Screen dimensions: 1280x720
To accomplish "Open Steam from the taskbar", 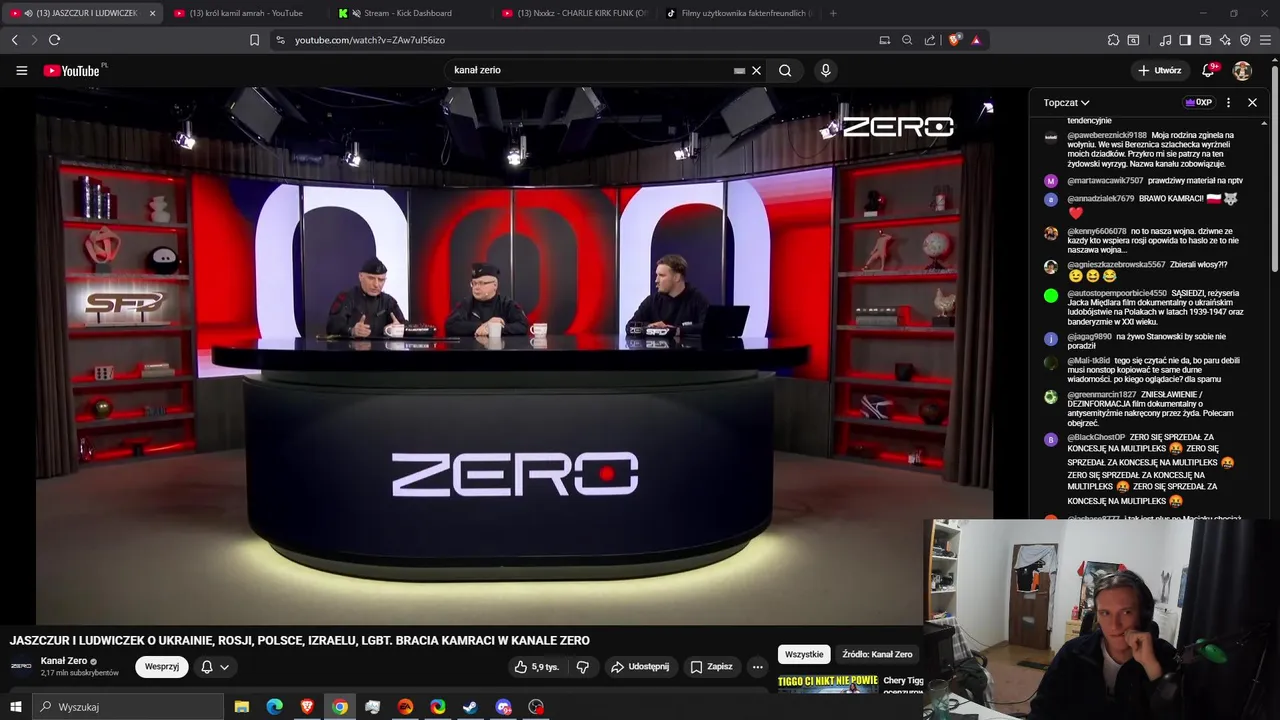I will tap(470, 707).
